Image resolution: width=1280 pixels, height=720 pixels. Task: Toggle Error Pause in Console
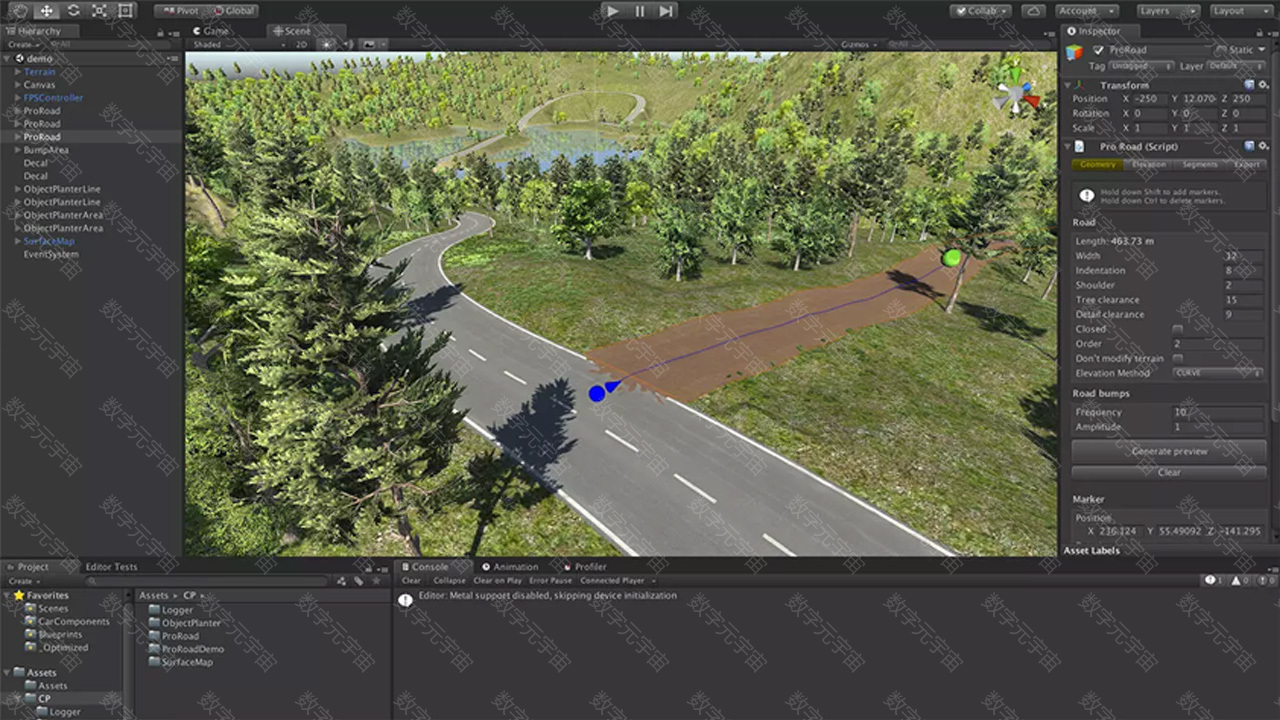pos(551,580)
